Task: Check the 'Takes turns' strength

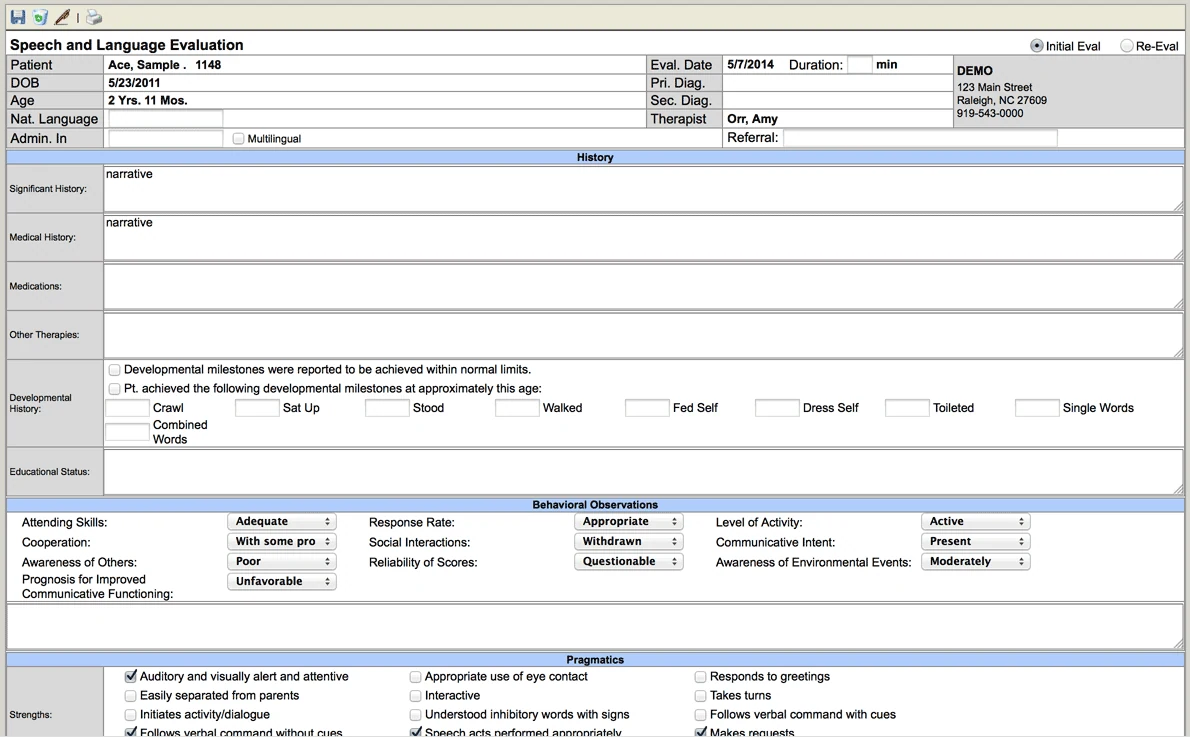Action: tap(700, 695)
